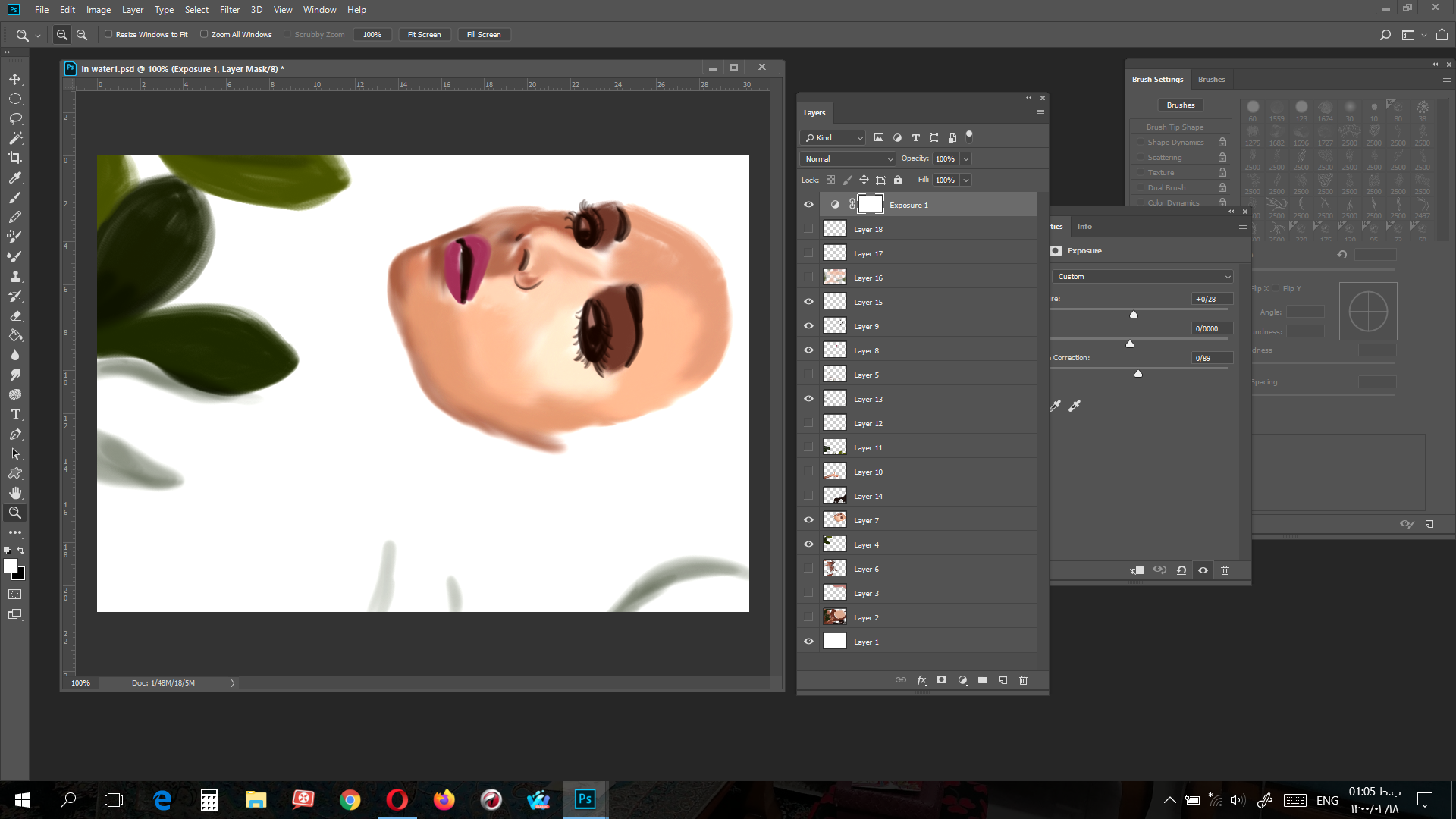Image resolution: width=1456 pixels, height=819 pixels.
Task: Select the Lasso tool
Action: click(x=15, y=119)
